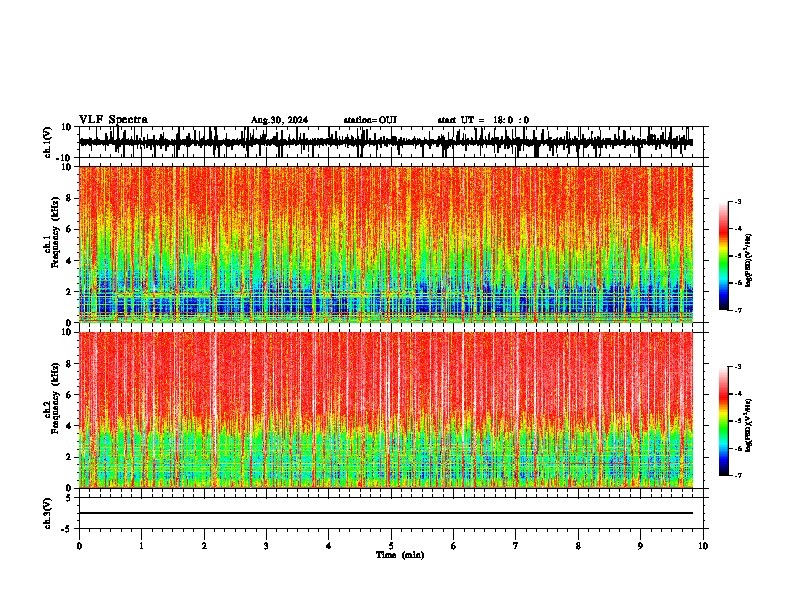Click the ch.2 spectrogram panel
This screenshot has width=792, height=612.
(x=386, y=410)
